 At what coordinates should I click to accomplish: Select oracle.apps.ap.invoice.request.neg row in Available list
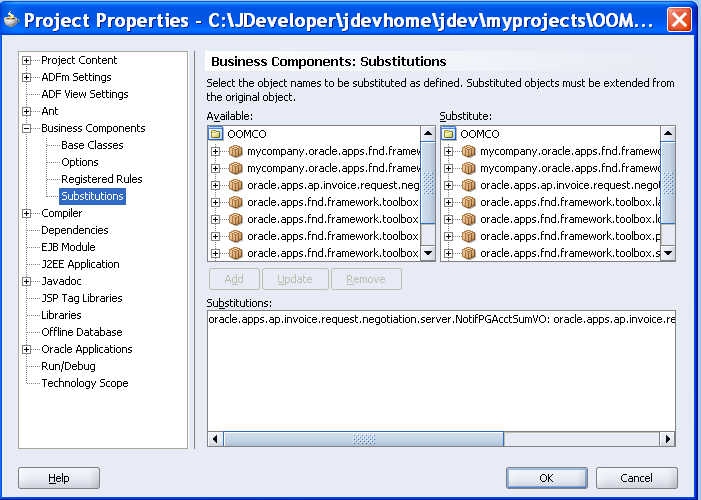pos(334,185)
